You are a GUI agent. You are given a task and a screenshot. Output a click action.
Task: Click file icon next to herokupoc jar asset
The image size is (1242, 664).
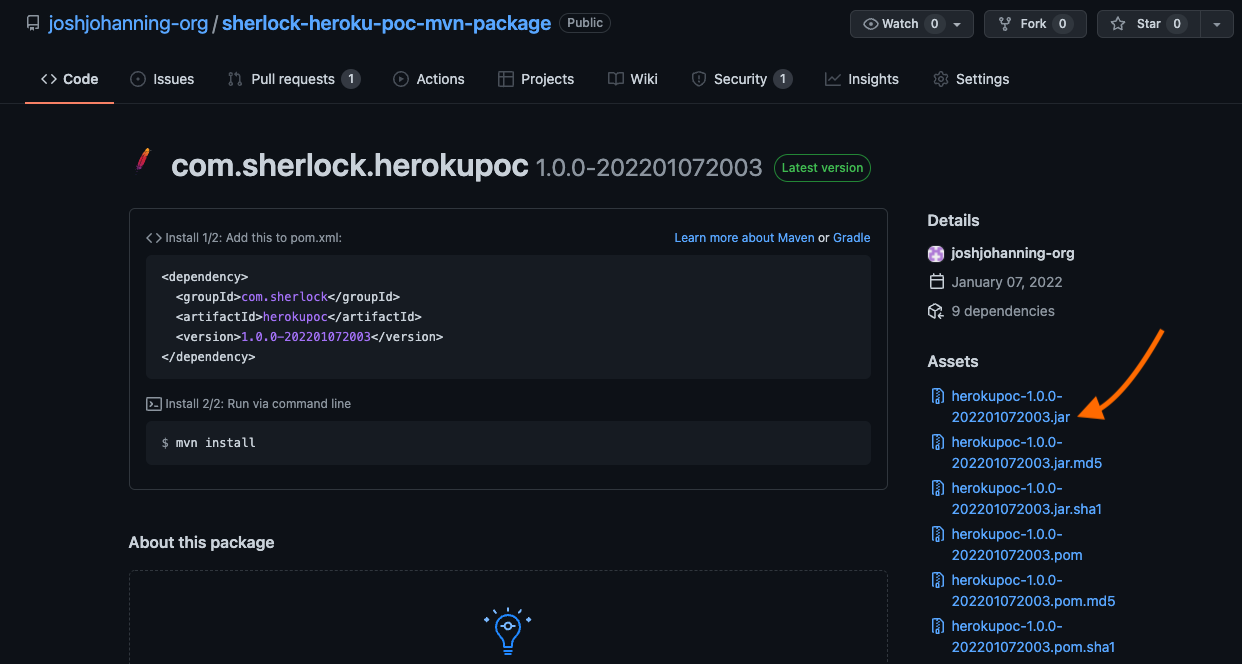coord(937,396)
